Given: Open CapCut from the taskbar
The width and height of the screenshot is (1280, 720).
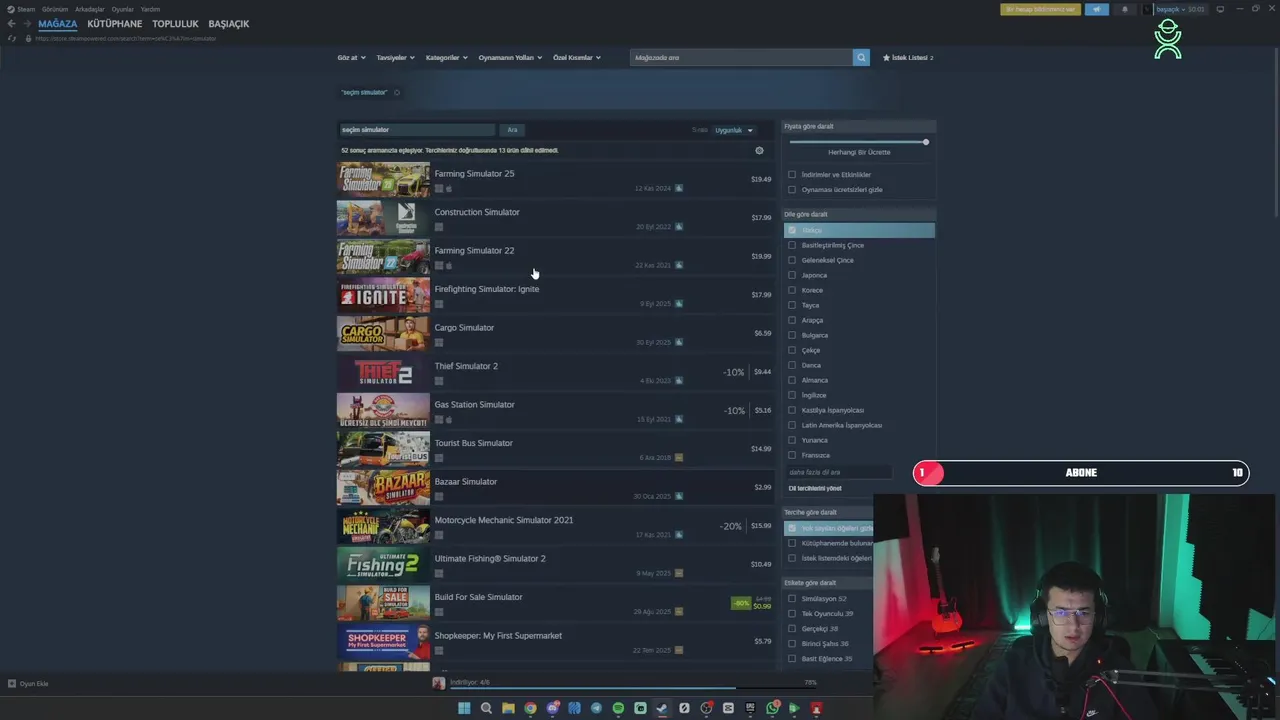Looking at the screenshot, I should click(x=728, y=708).
